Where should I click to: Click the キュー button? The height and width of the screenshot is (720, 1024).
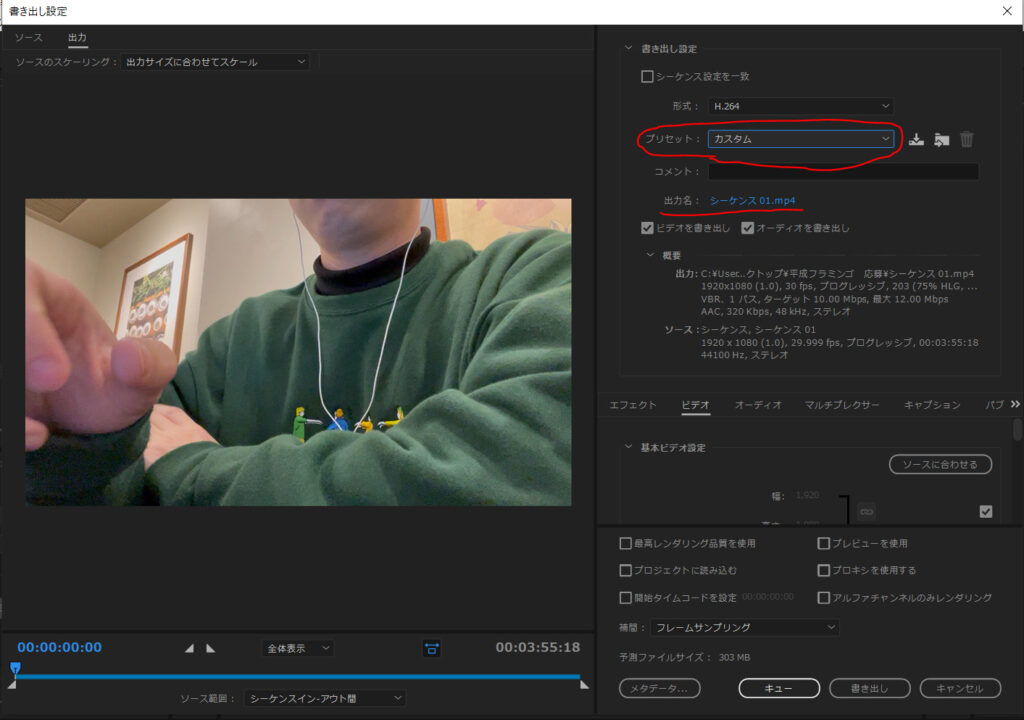point(779,688)
